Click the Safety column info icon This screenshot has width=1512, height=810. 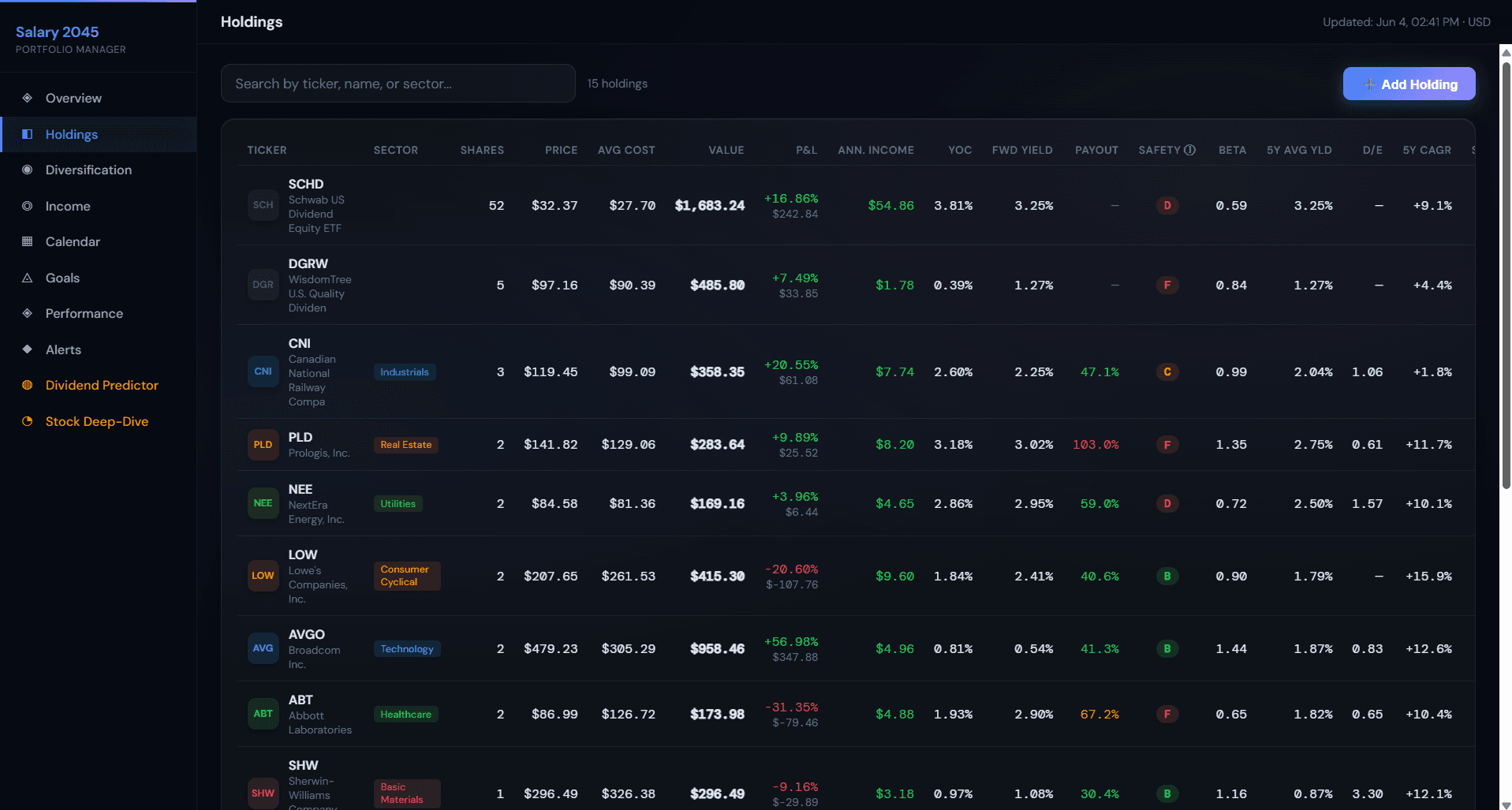(1190, 150)
